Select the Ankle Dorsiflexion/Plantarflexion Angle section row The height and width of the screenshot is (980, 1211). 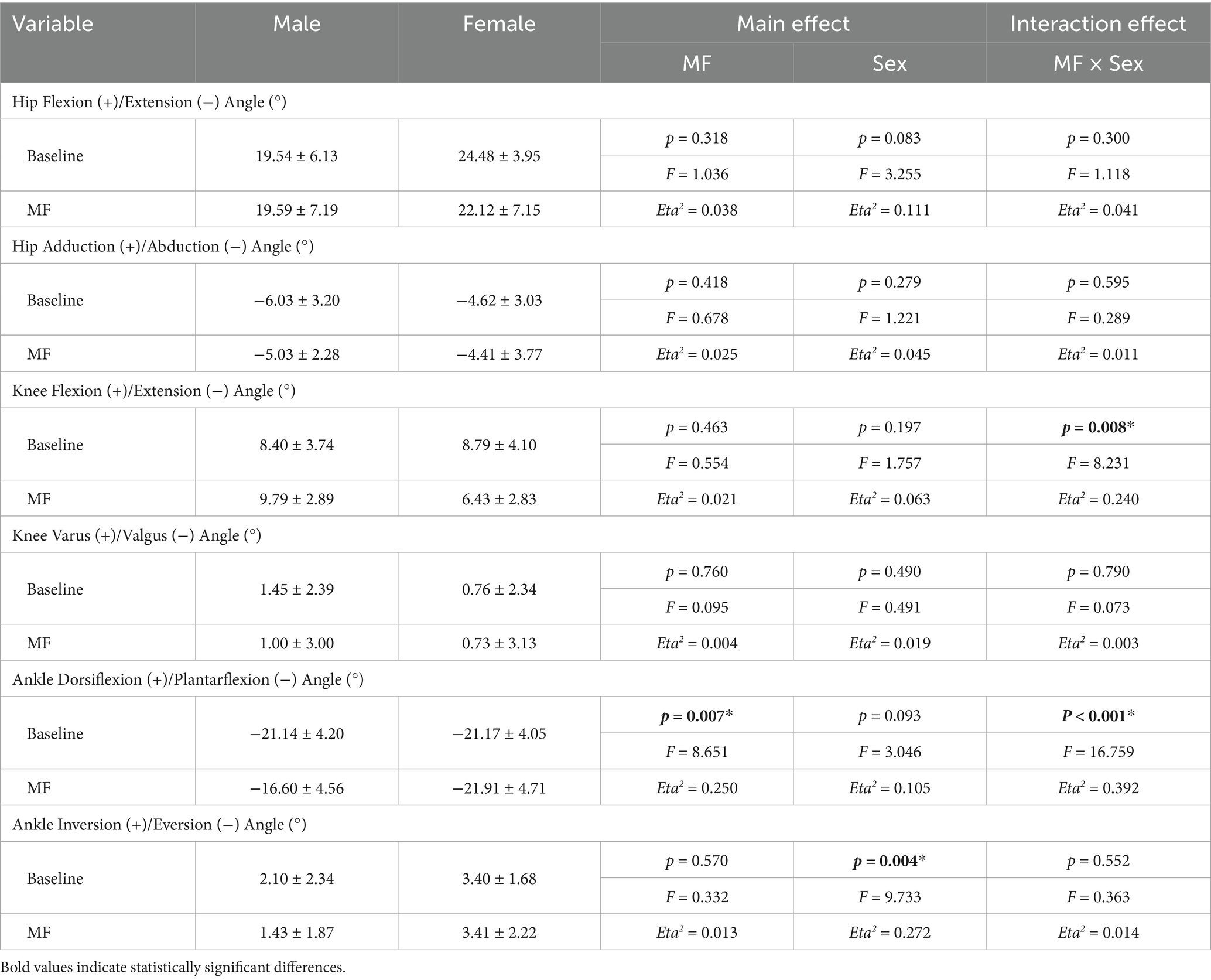click(188, 679)
